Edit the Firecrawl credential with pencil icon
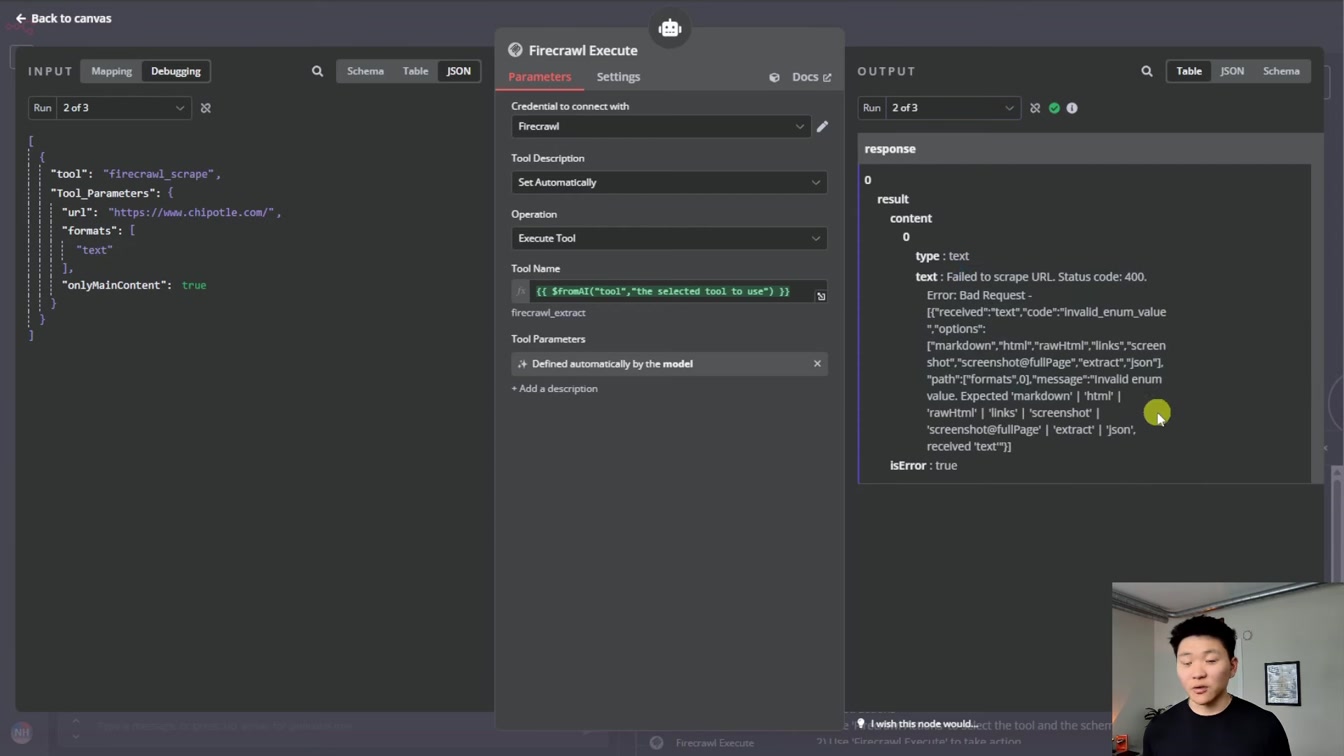This screenshot has width=1344, height=756. tap(822, 126)
